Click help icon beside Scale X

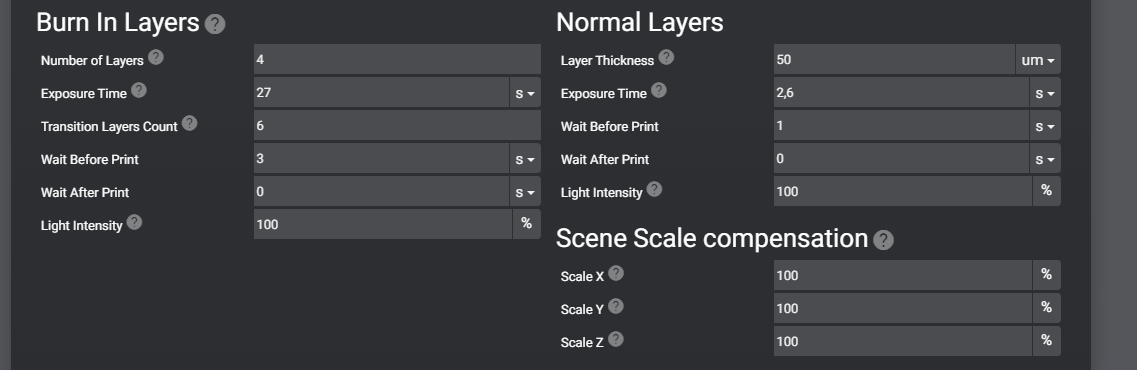coord(616,273)
